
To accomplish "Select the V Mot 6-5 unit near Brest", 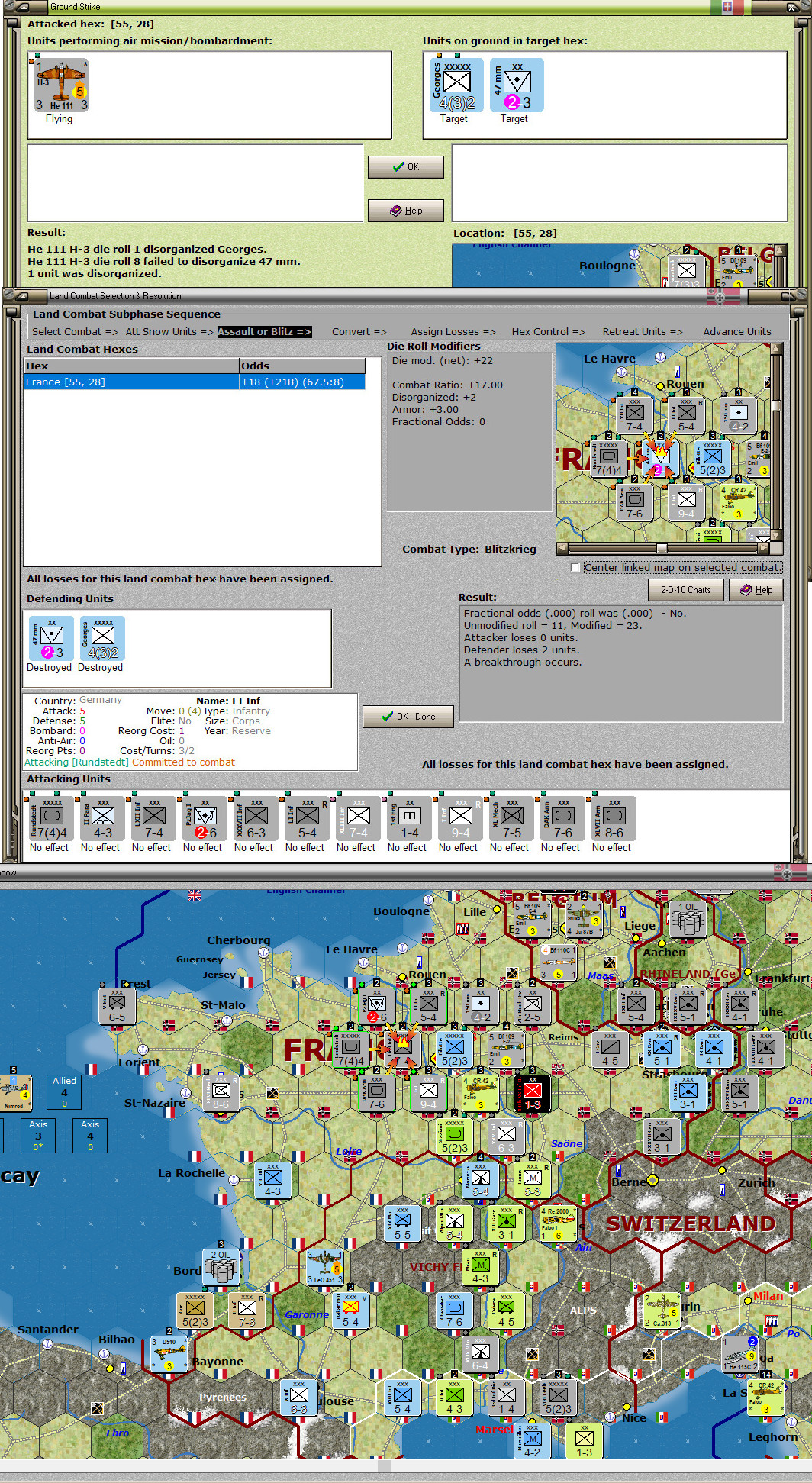I will (x=117, y=1007).
